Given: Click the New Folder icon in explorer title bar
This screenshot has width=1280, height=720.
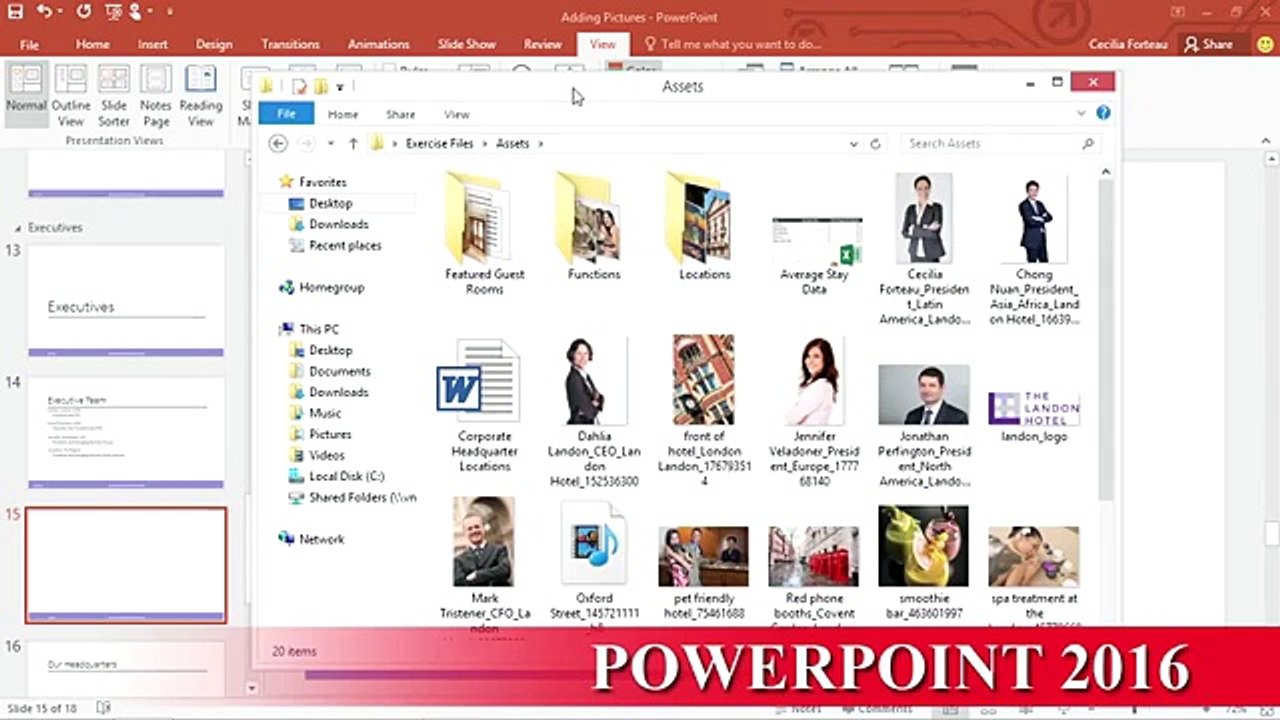Looking at the screenshot, I should click(320, 87).
